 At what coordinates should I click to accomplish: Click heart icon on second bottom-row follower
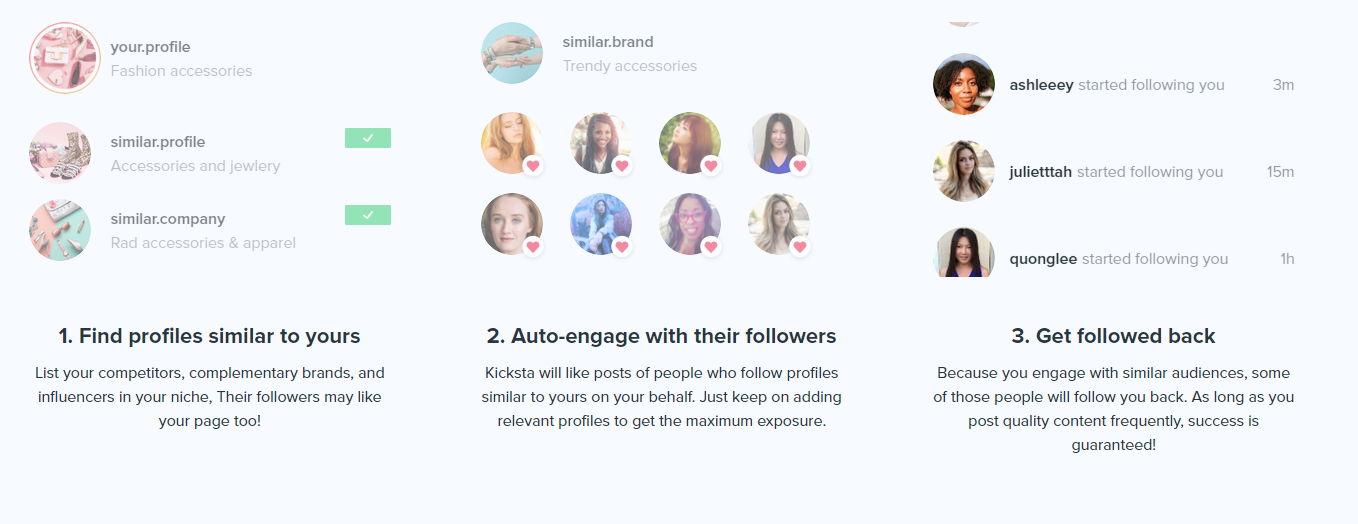click(622, 246)
